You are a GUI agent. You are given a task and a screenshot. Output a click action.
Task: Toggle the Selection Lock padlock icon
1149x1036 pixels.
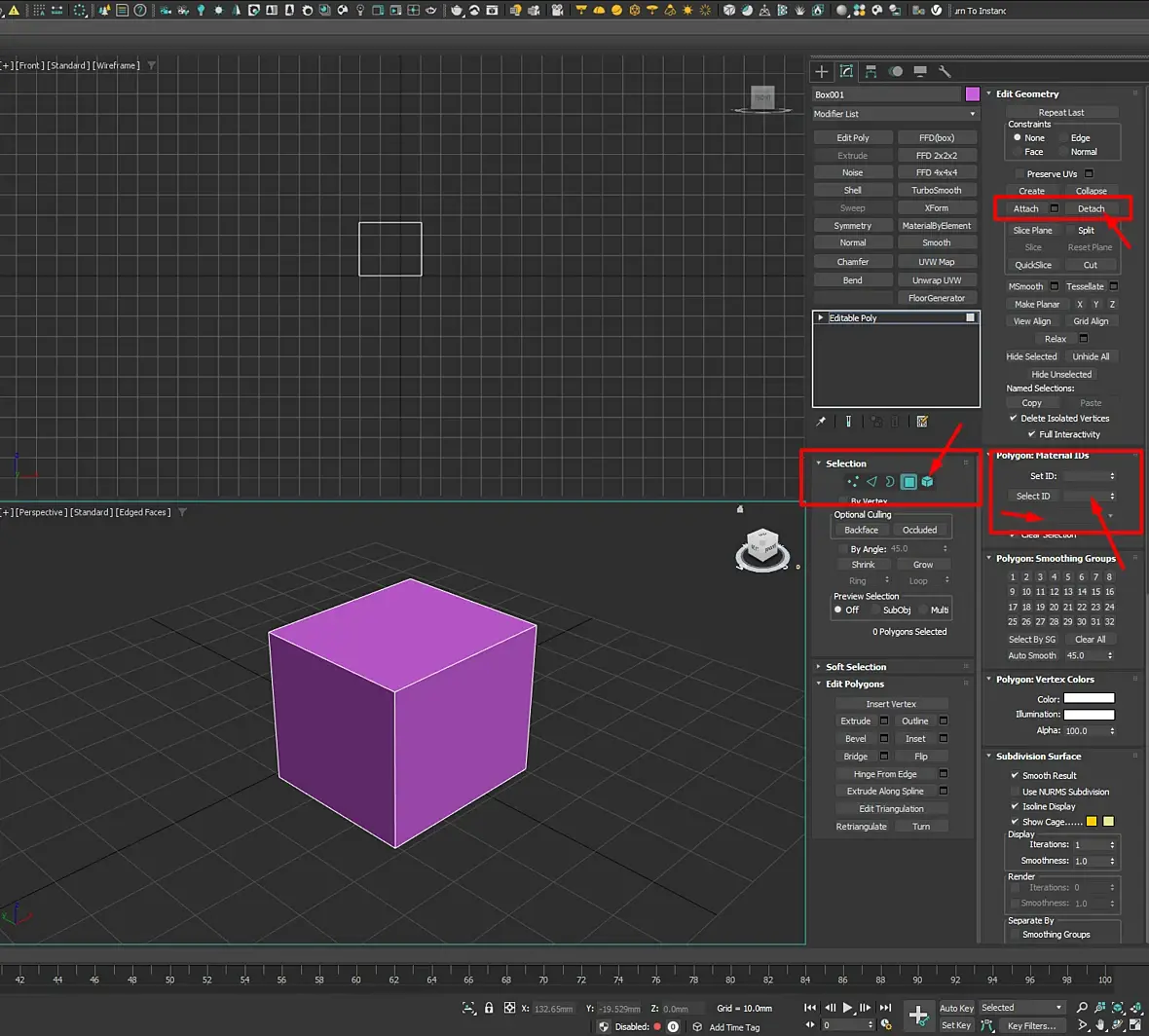pyautogui.click(x=489, y=1008)
